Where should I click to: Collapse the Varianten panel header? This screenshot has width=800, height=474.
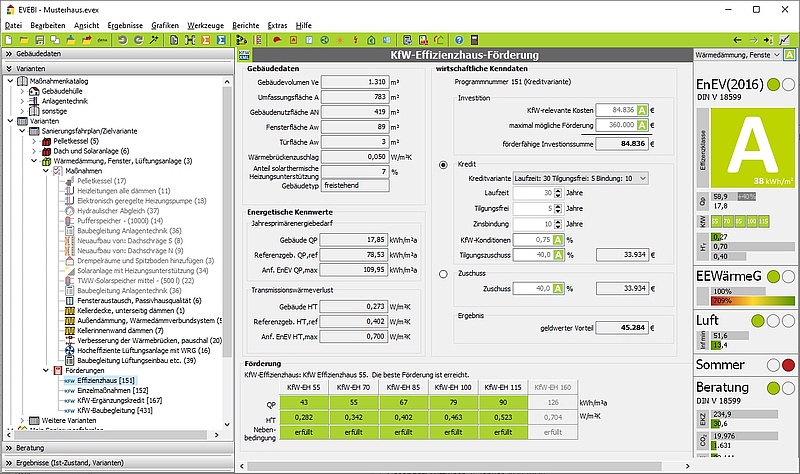pyautogui.click(x=118, y=68)
